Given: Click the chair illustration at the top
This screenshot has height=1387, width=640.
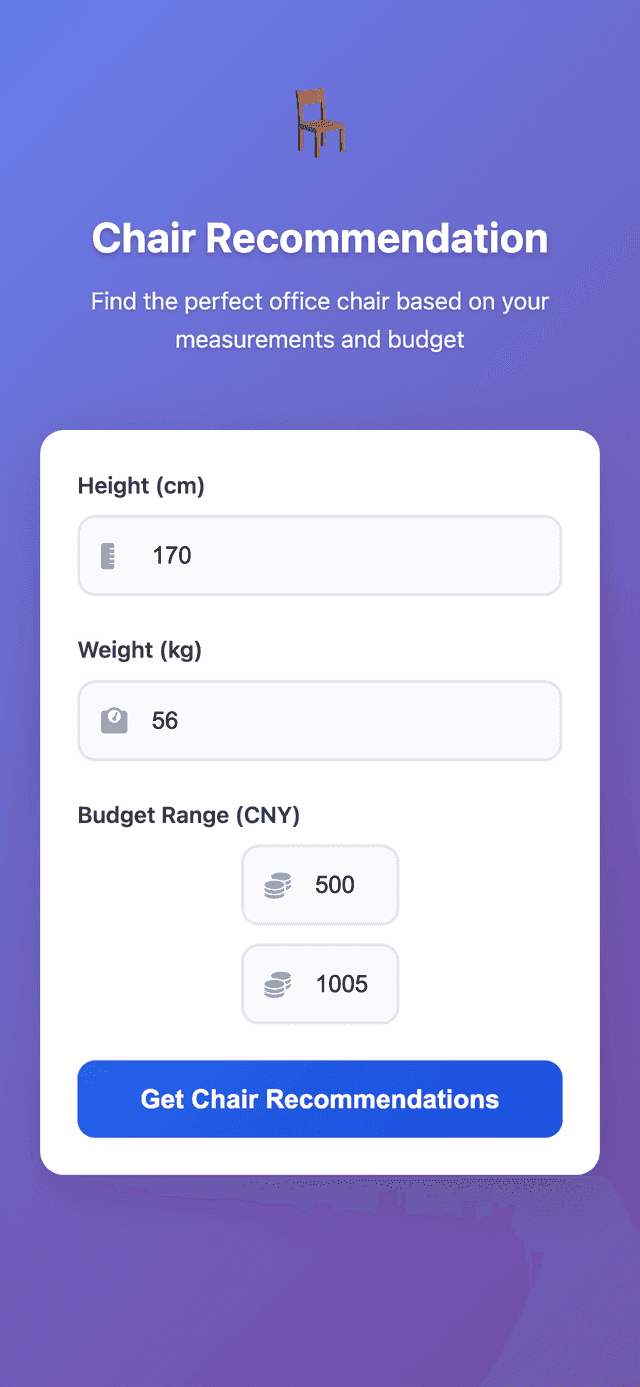Looking at the screenshot, I should point(319,121).
